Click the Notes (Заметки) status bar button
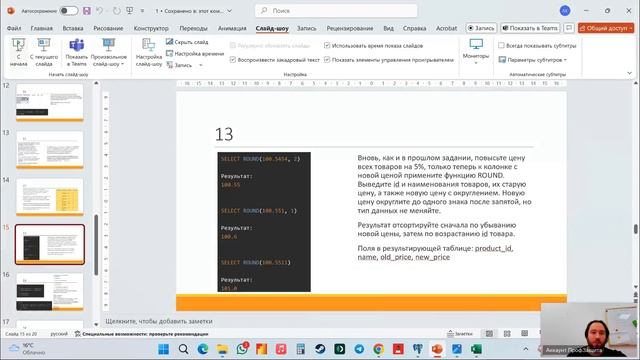Image resolution: width=640 pixels, height=360 pixels. point(460,333)
